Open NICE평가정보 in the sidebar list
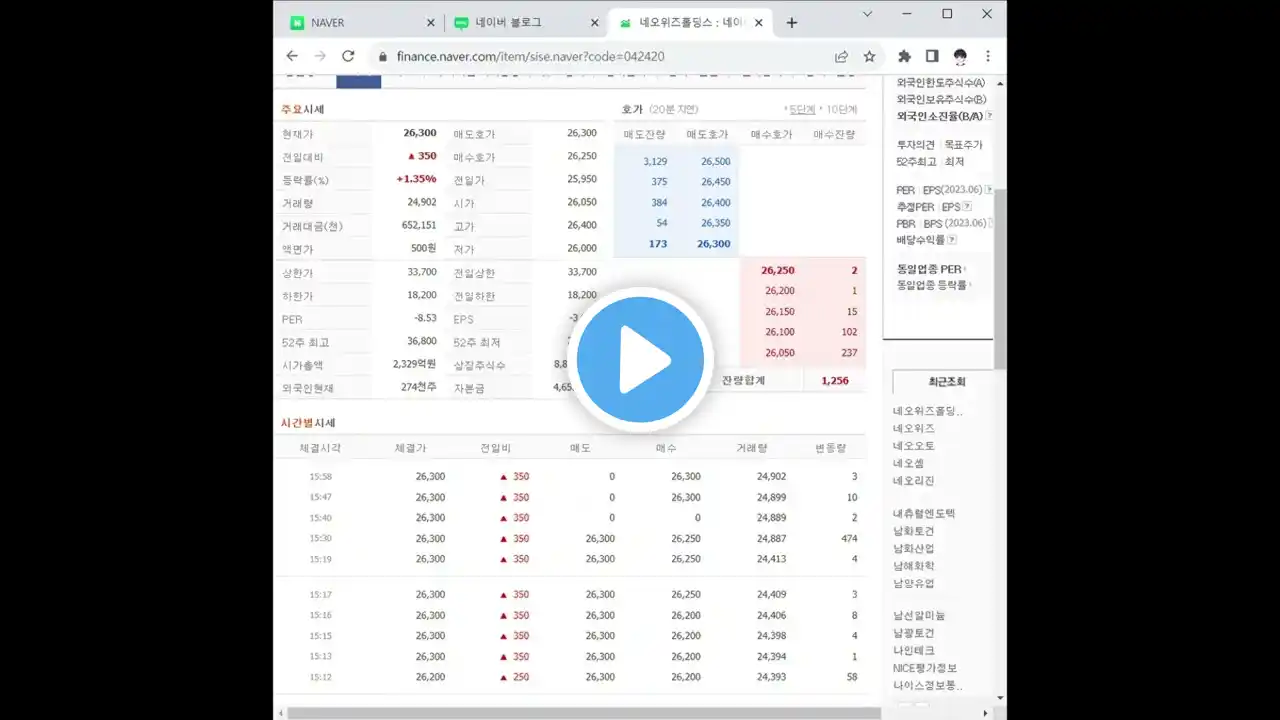The height and width of the screenshot is (720, 1280). click(x=924, y=668)
